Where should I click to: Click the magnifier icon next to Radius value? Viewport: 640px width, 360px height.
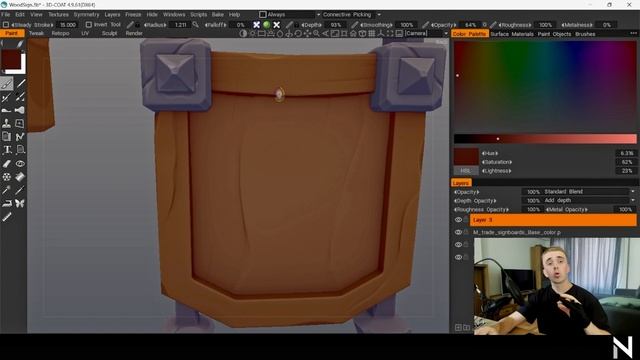tap(196, 25)
